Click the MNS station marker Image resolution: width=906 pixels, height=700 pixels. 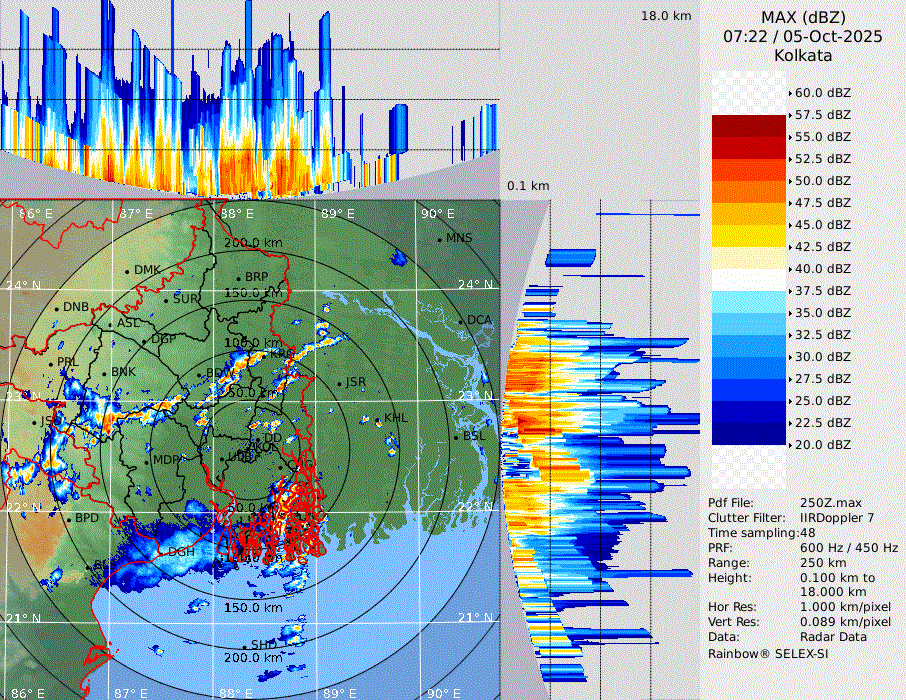click(x=440, y=239)
